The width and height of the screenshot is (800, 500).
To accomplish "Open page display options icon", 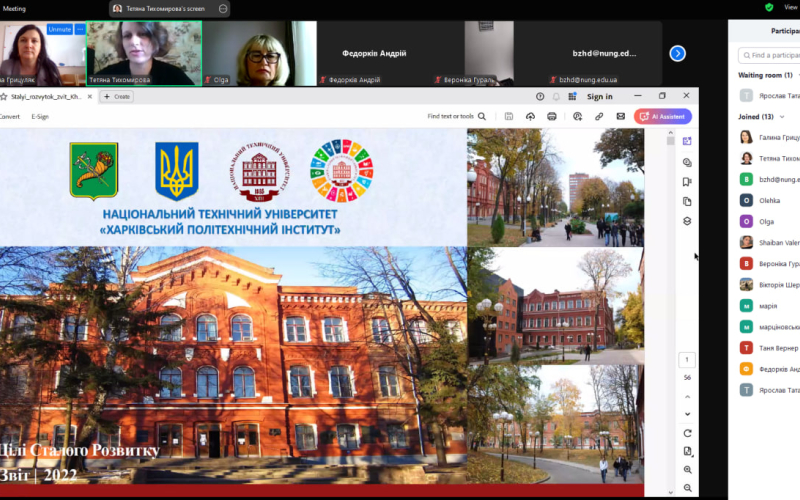I will [687, 451].
